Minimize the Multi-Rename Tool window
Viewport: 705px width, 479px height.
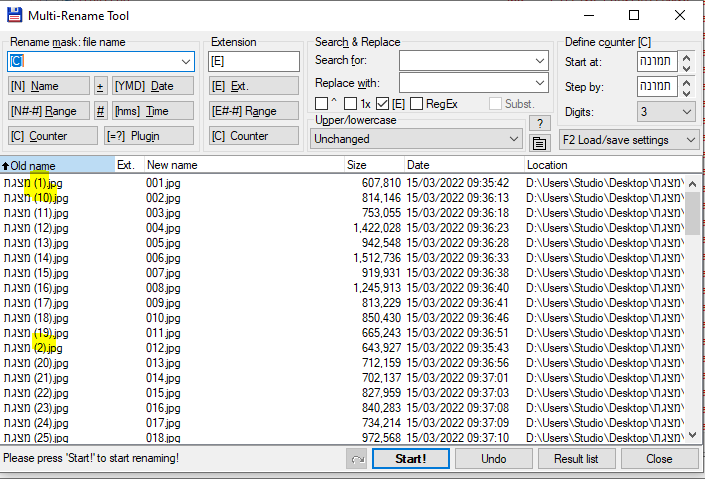coord(589,15)
